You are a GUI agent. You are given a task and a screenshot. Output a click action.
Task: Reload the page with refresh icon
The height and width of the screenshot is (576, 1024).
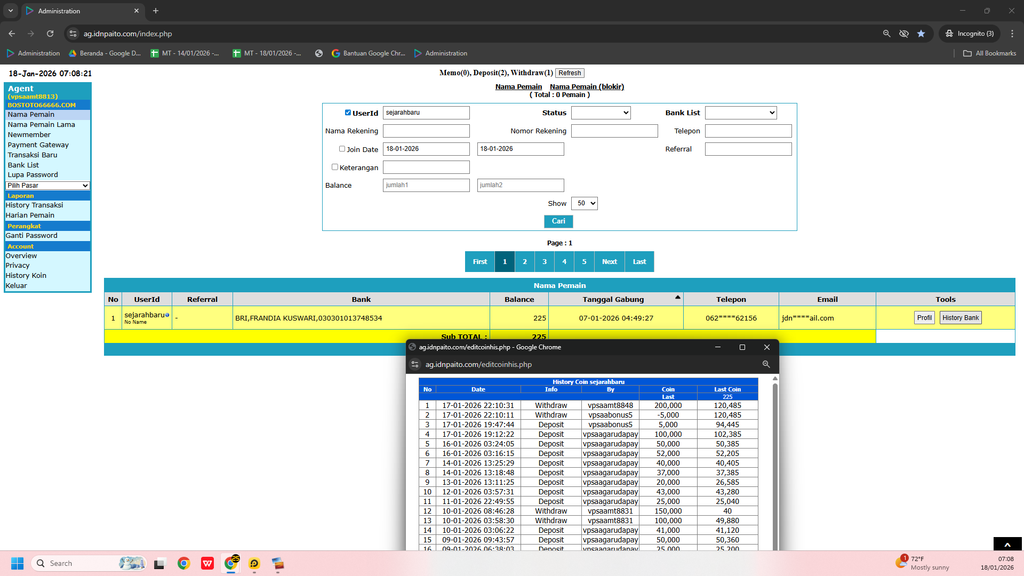50,33
